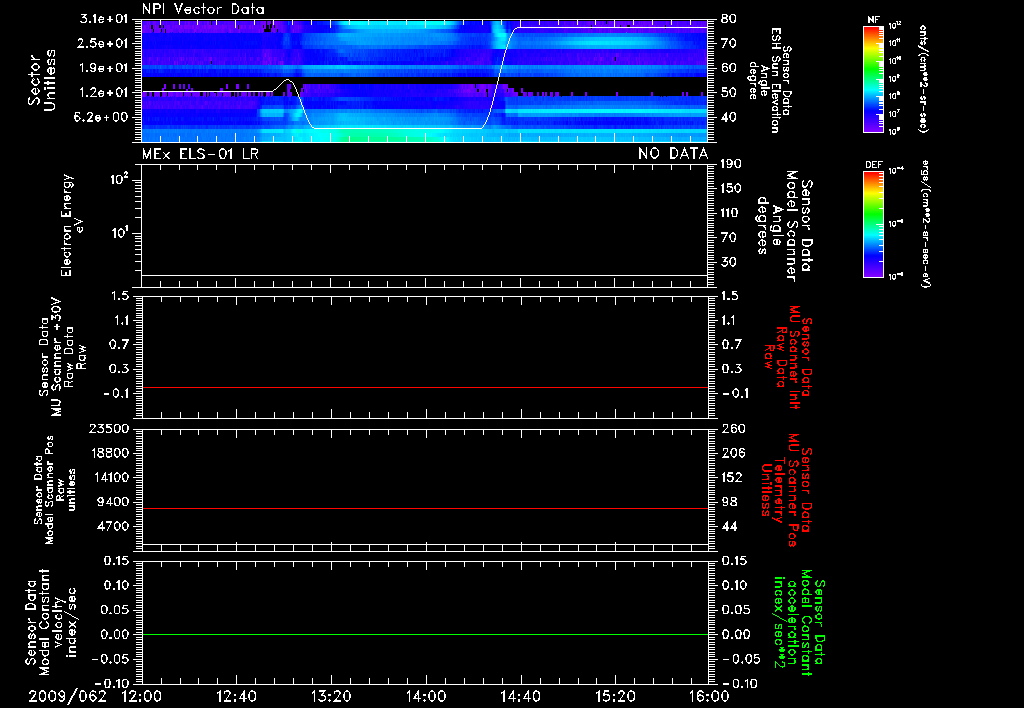Viewport: 1024px width, 708px height.
Task: Select the Model Scanner Angle degrees axis title
Action: click(x=784, y=226)
